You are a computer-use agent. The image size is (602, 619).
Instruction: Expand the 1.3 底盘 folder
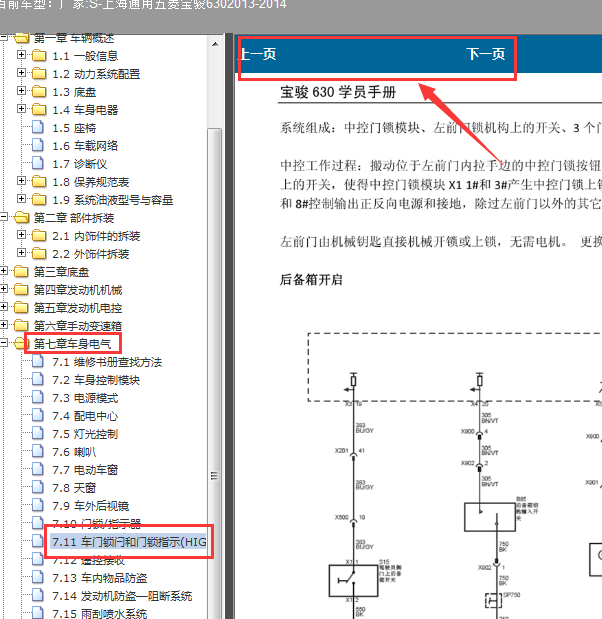pos(22,91)
